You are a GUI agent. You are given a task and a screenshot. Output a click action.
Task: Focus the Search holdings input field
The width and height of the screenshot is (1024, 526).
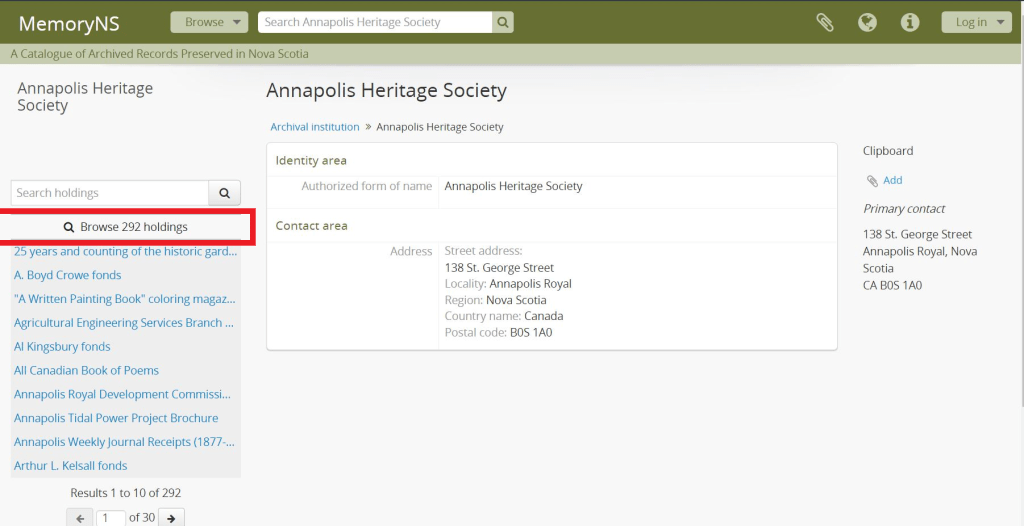109,193
